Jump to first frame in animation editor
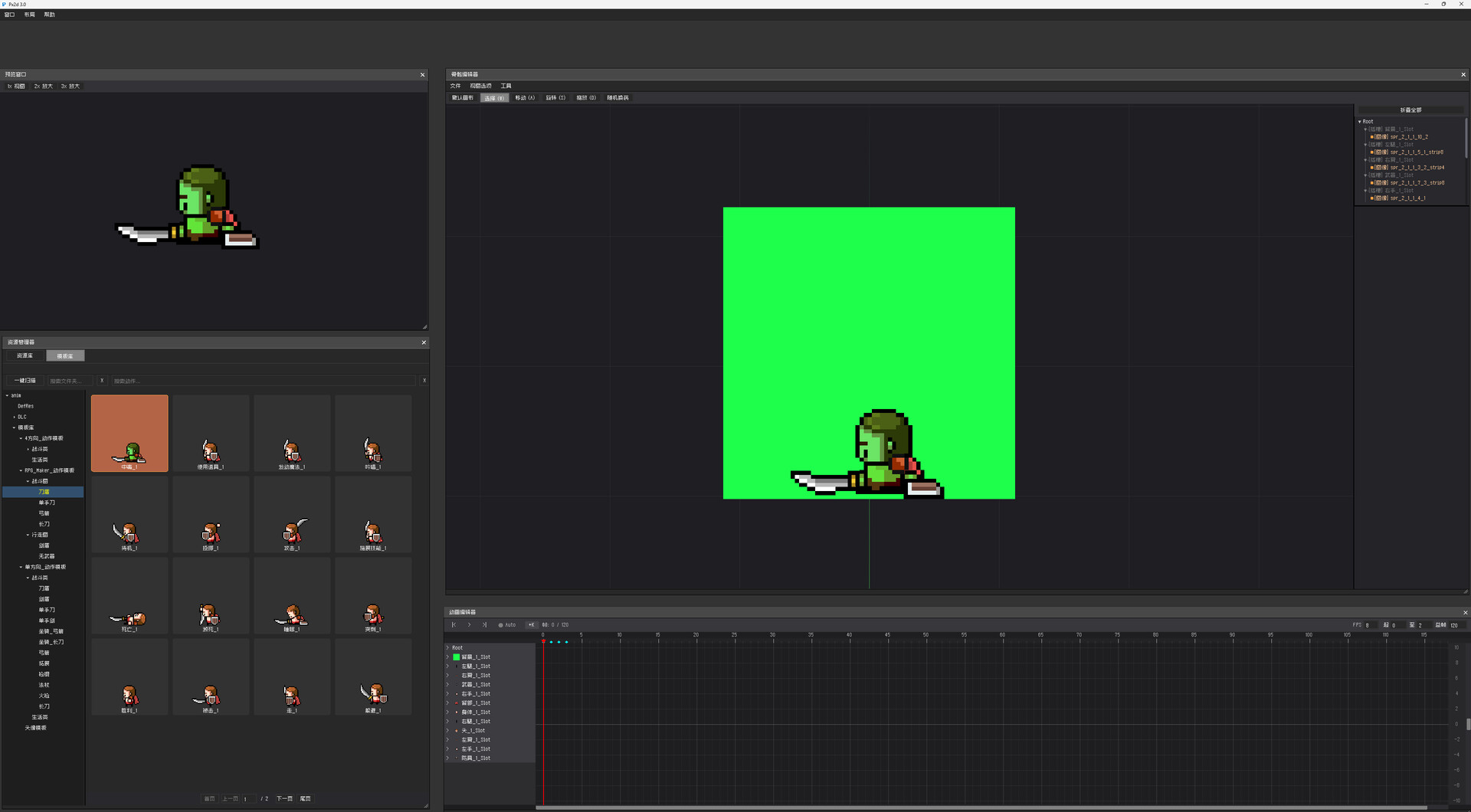Viewport: 1471px width, 812px height. click(x=454, y=625)
